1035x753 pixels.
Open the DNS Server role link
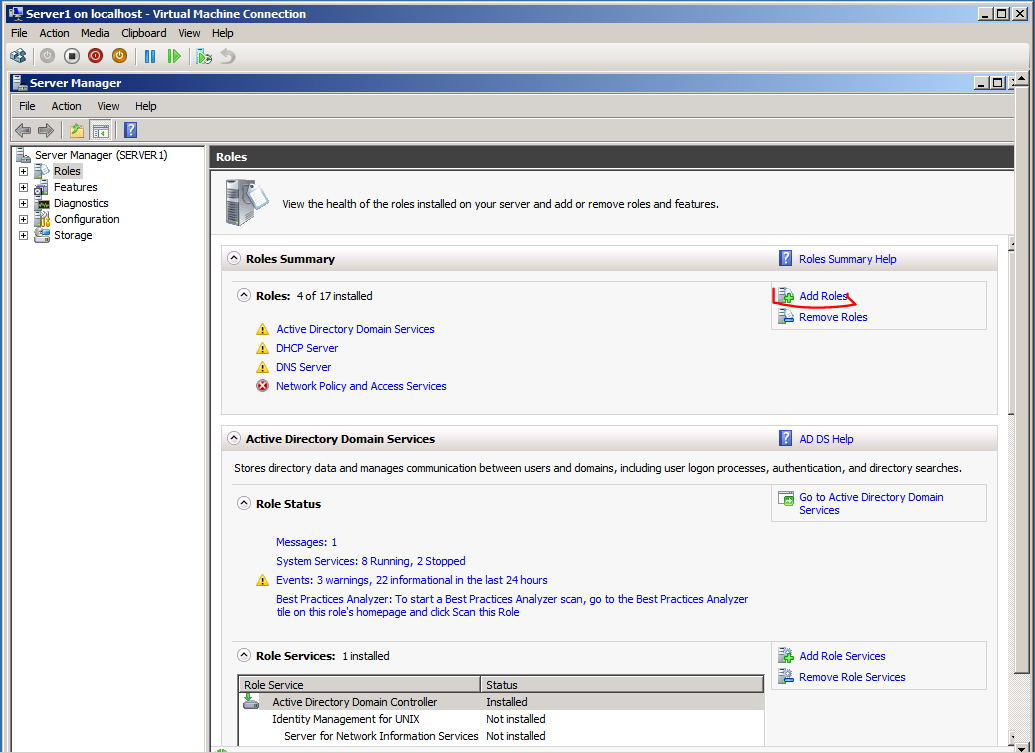304,368
